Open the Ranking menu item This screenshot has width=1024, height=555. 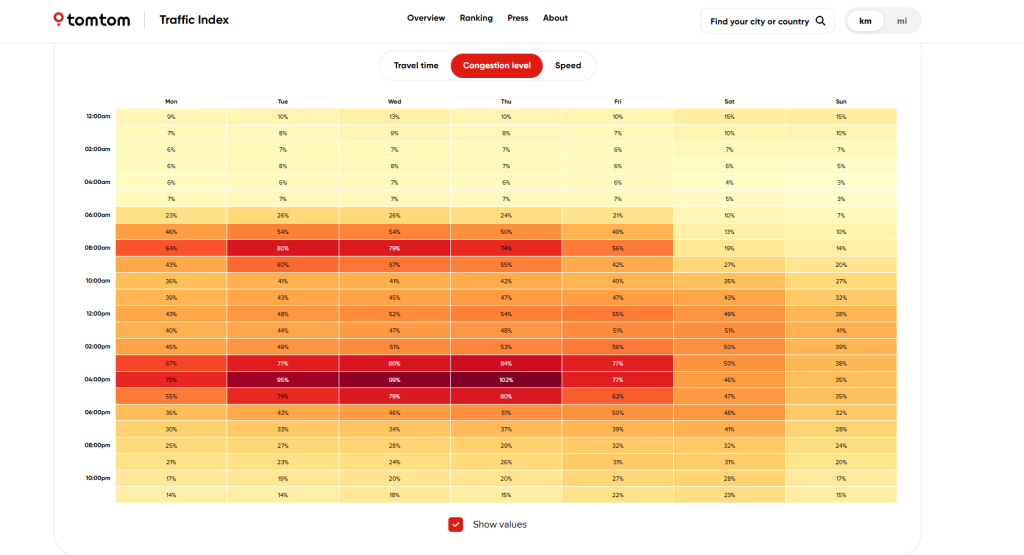(476, 18)
